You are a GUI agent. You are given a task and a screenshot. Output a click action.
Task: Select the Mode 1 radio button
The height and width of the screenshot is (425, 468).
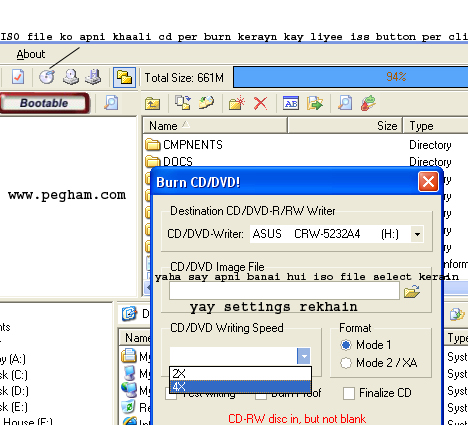click(346, 345)
